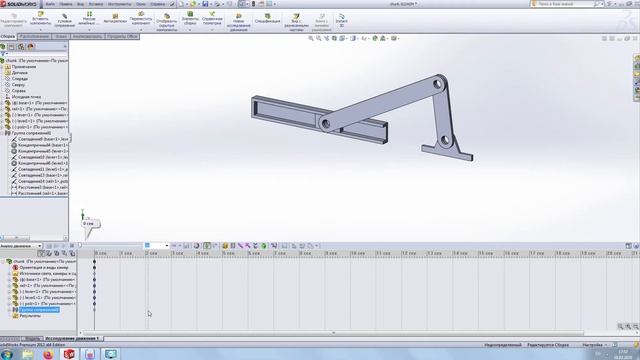Open the Animation Wizard in the motion toolbar
The image size is (640, 360).
point(196,246)
